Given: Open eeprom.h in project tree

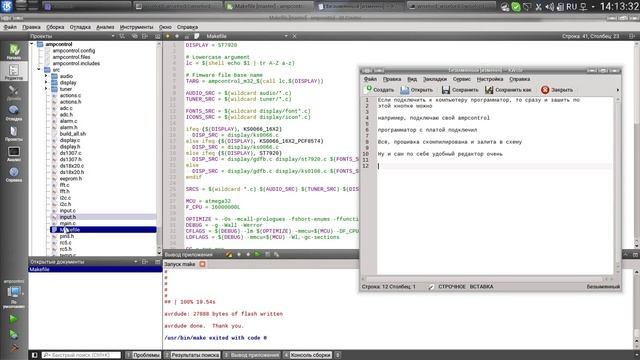Looking at the screenshot, I should (x=71, y=178).
